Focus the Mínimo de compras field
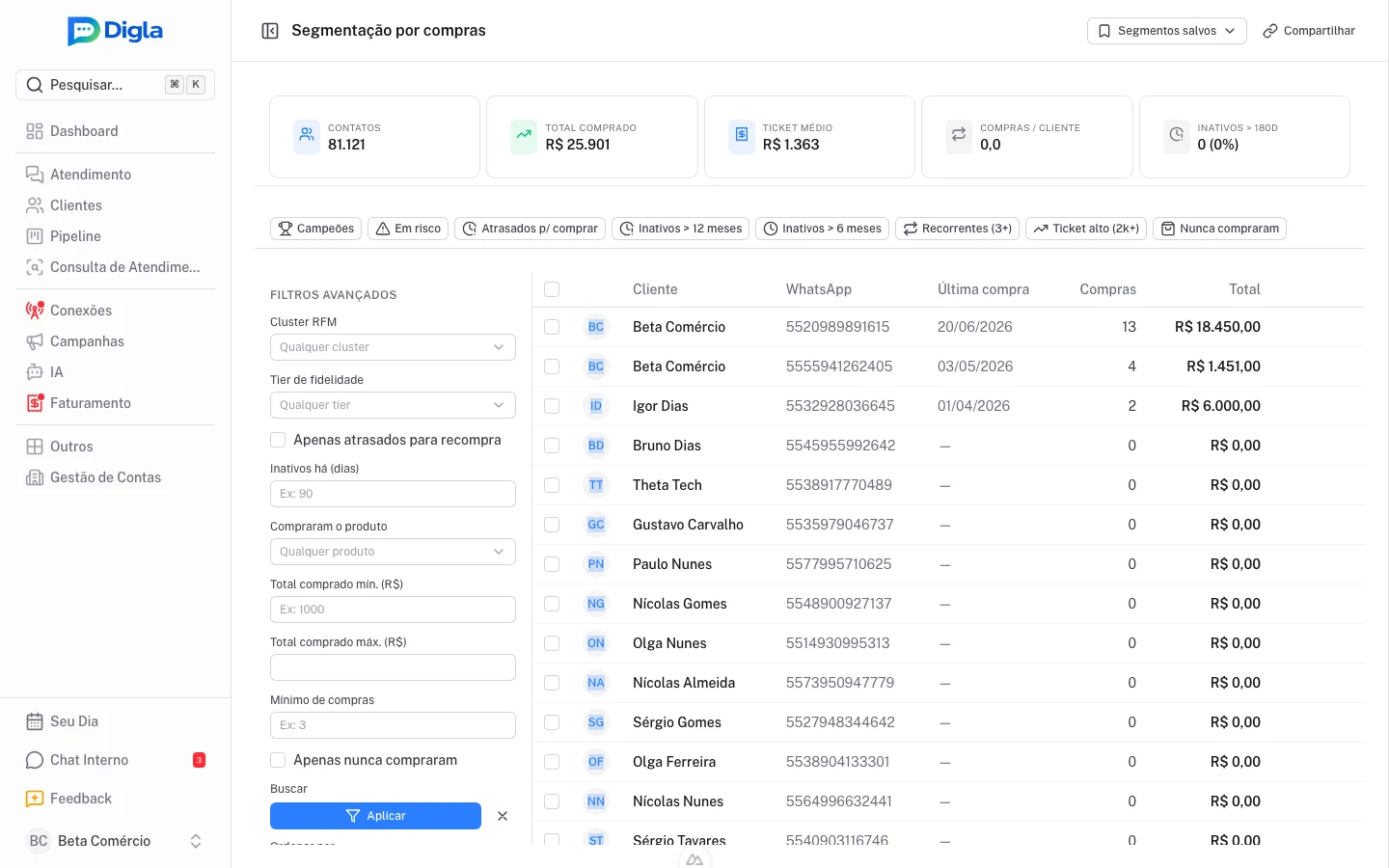 [393, 725]
